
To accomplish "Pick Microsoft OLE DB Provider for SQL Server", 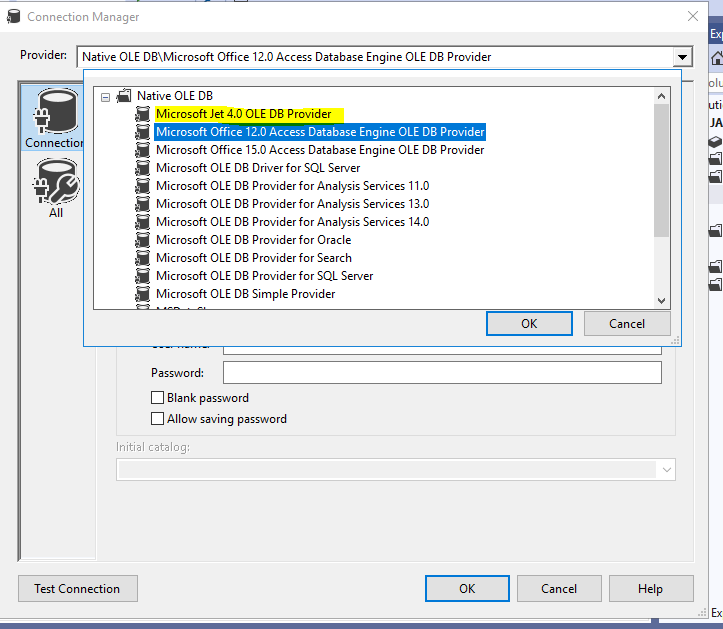I will tap(264, 276).
